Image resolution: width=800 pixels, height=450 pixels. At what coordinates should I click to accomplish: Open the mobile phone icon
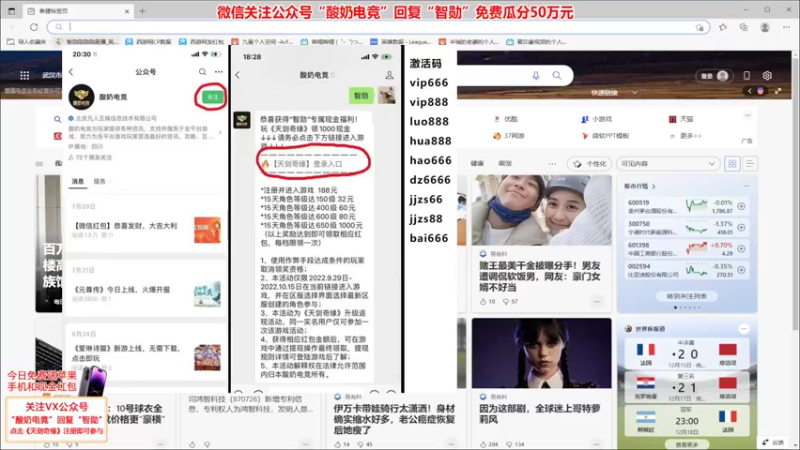point(746,76)
